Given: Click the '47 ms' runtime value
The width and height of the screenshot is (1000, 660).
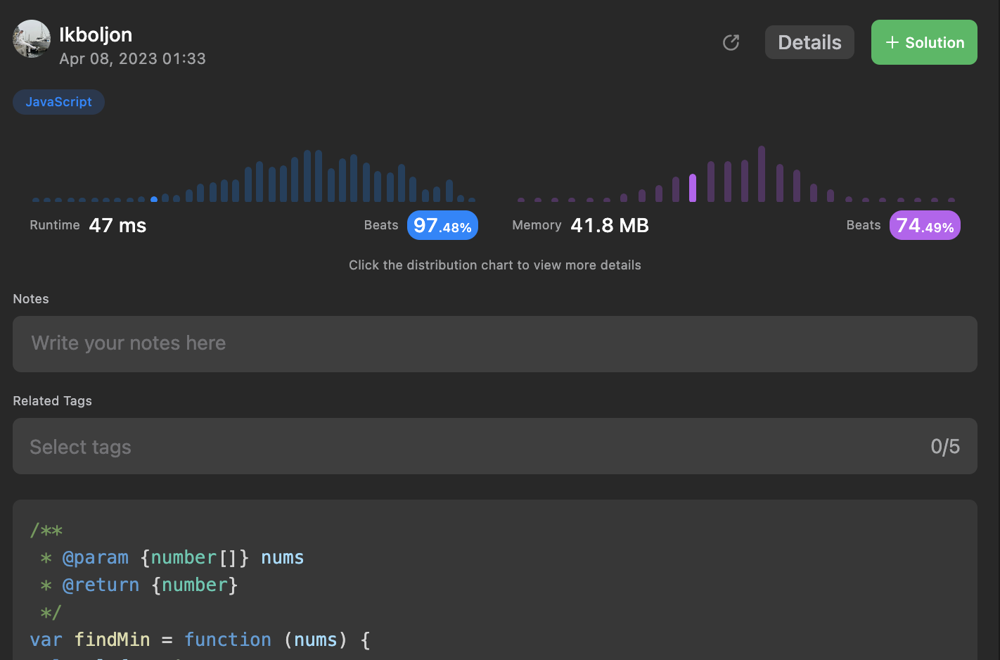Looking at the screenshot, I should pyautogui.click(x=117, y=225).
